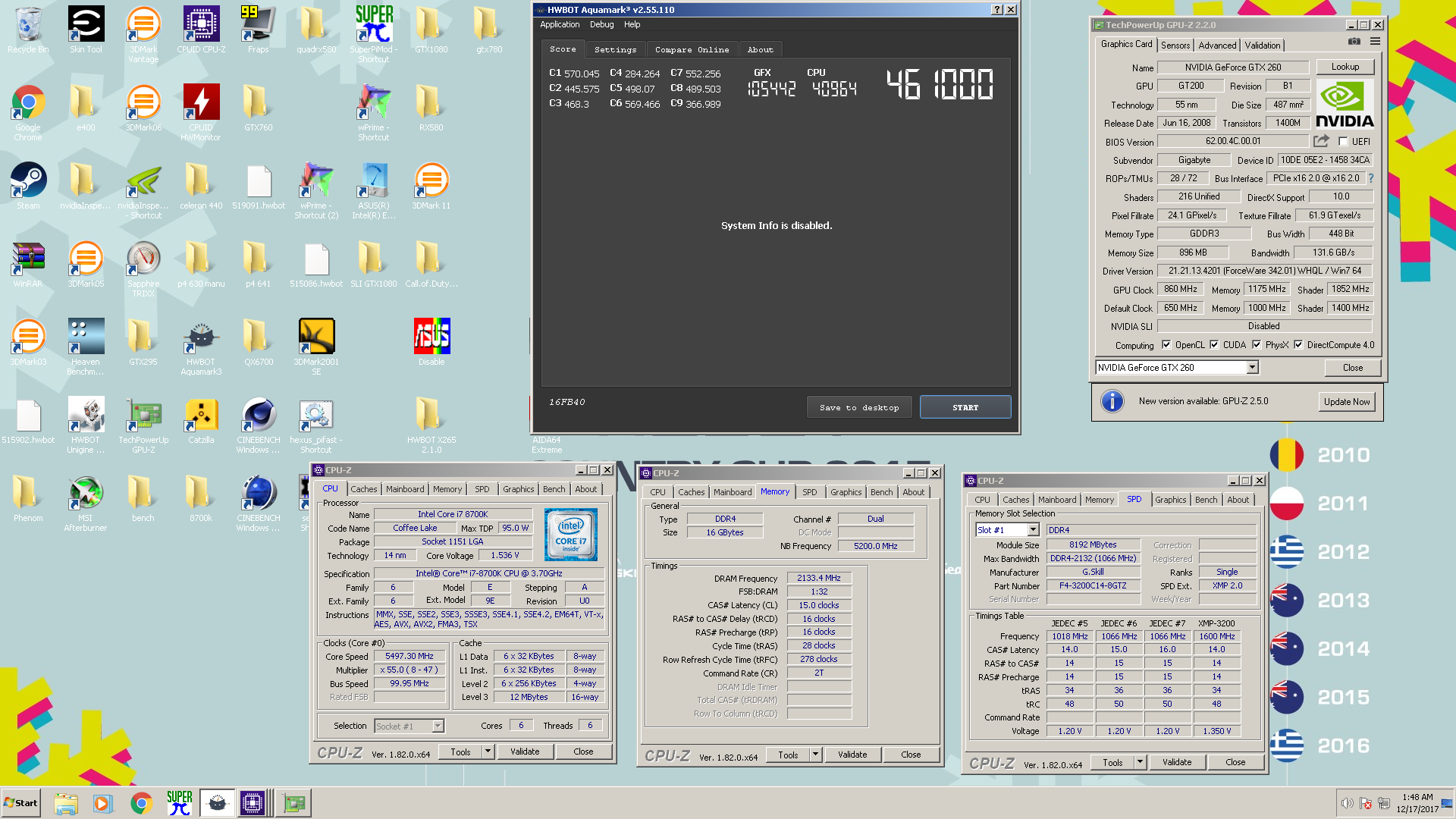Click taskbar volume speaker icon

pos(1347,803)
